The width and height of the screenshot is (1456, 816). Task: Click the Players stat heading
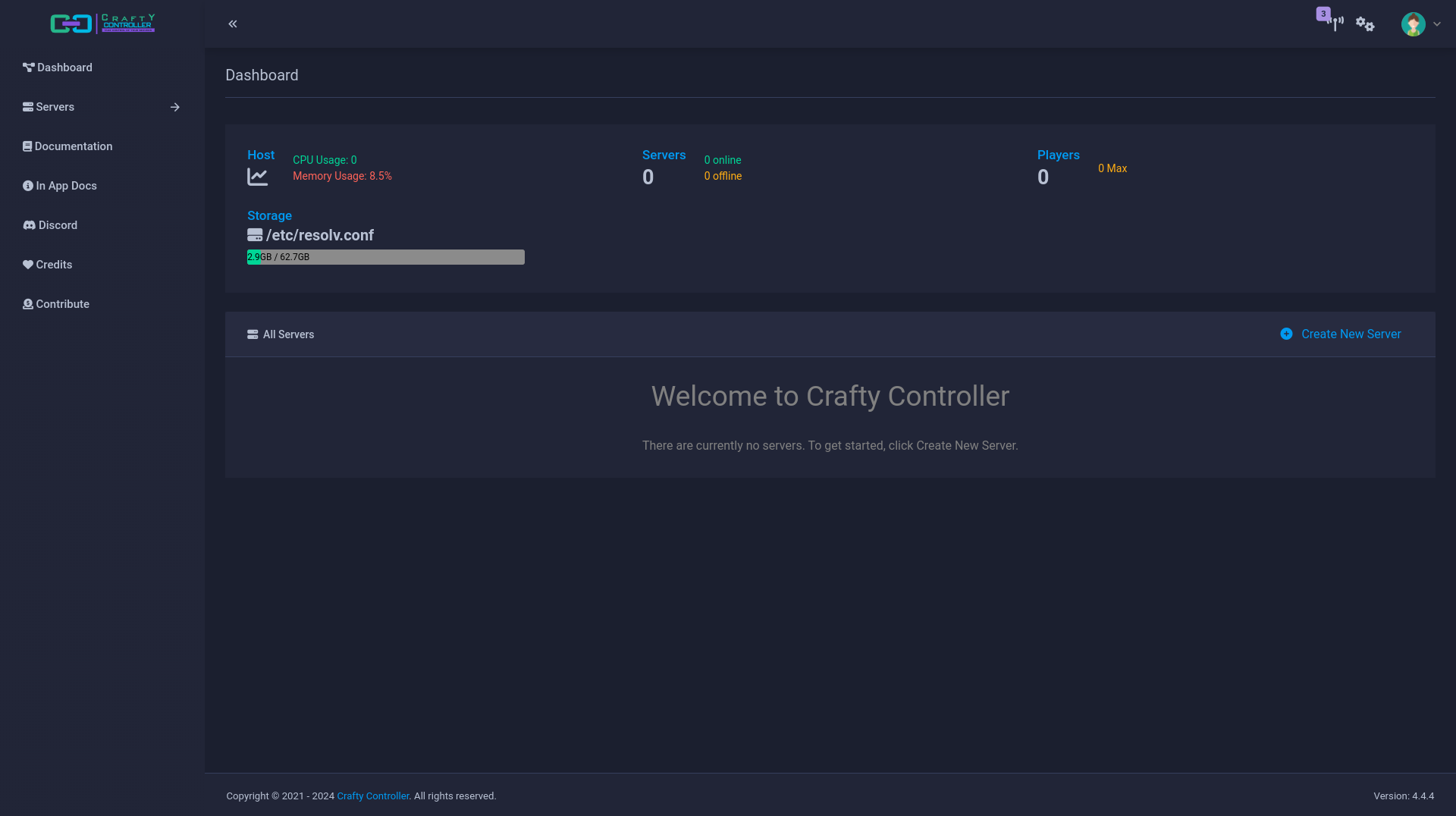click(x=1059, y=155)
